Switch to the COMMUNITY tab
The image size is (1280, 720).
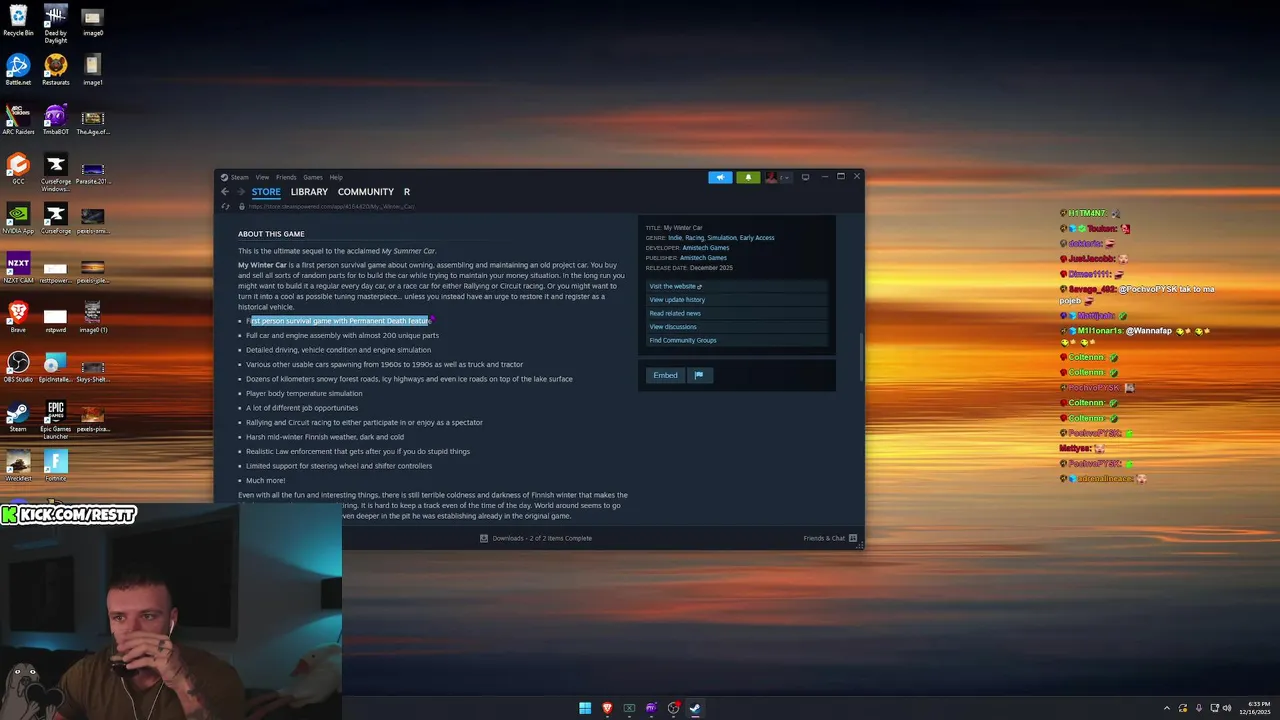click(x=366, y=192)
